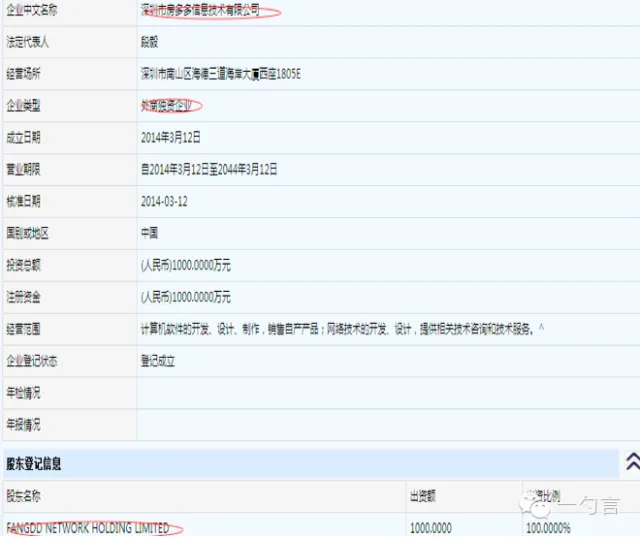Click the 企业登记状态 label

coord(32,361)
